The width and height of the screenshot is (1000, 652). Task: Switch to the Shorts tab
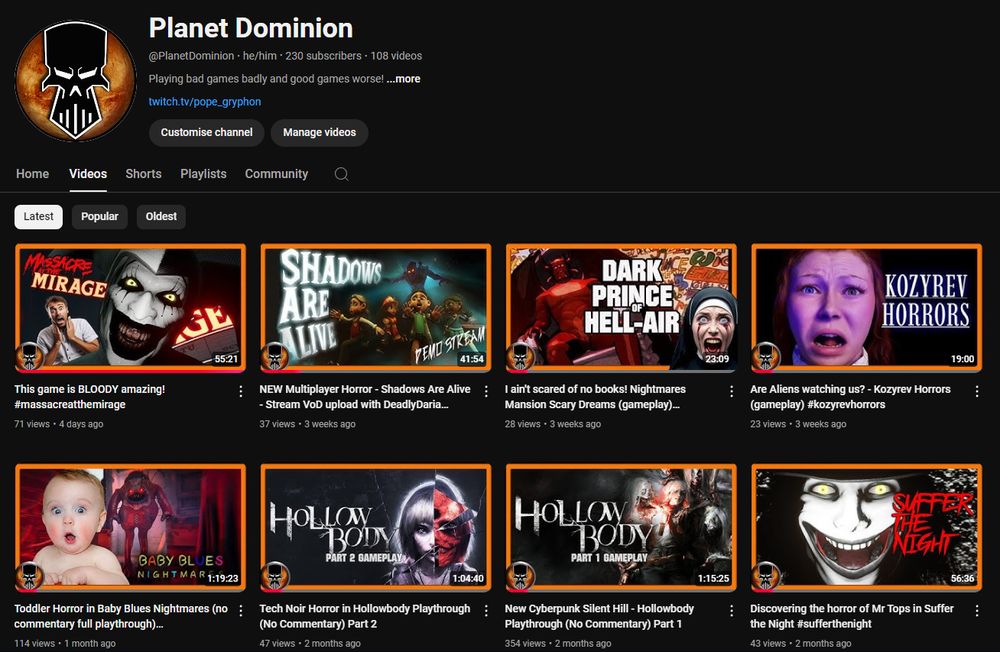coord(143,174)
